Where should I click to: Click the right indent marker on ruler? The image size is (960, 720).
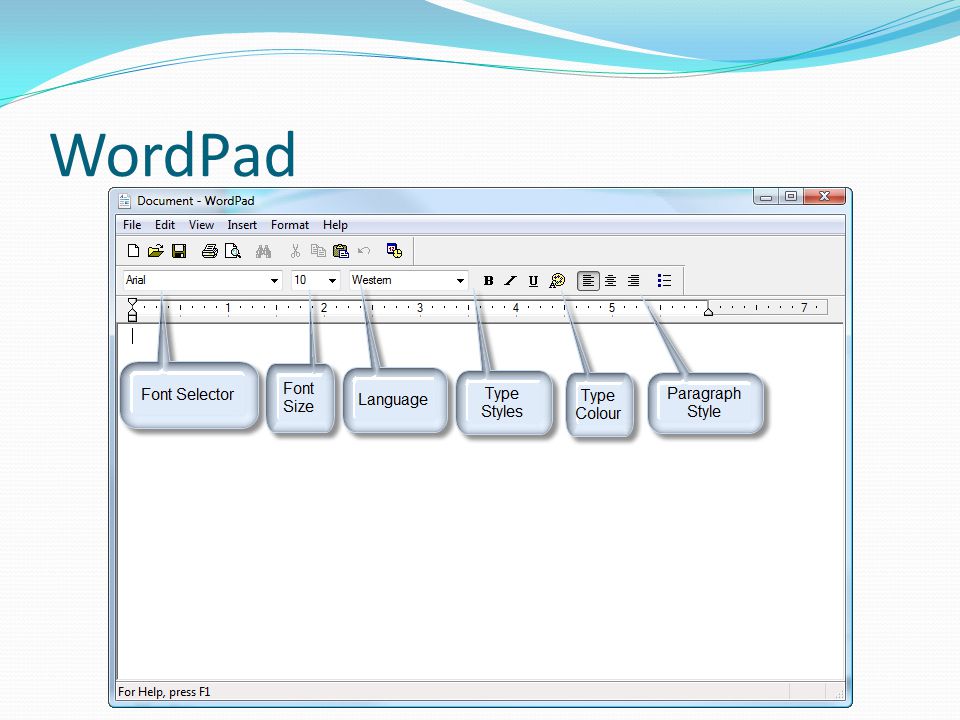[708, 311]
